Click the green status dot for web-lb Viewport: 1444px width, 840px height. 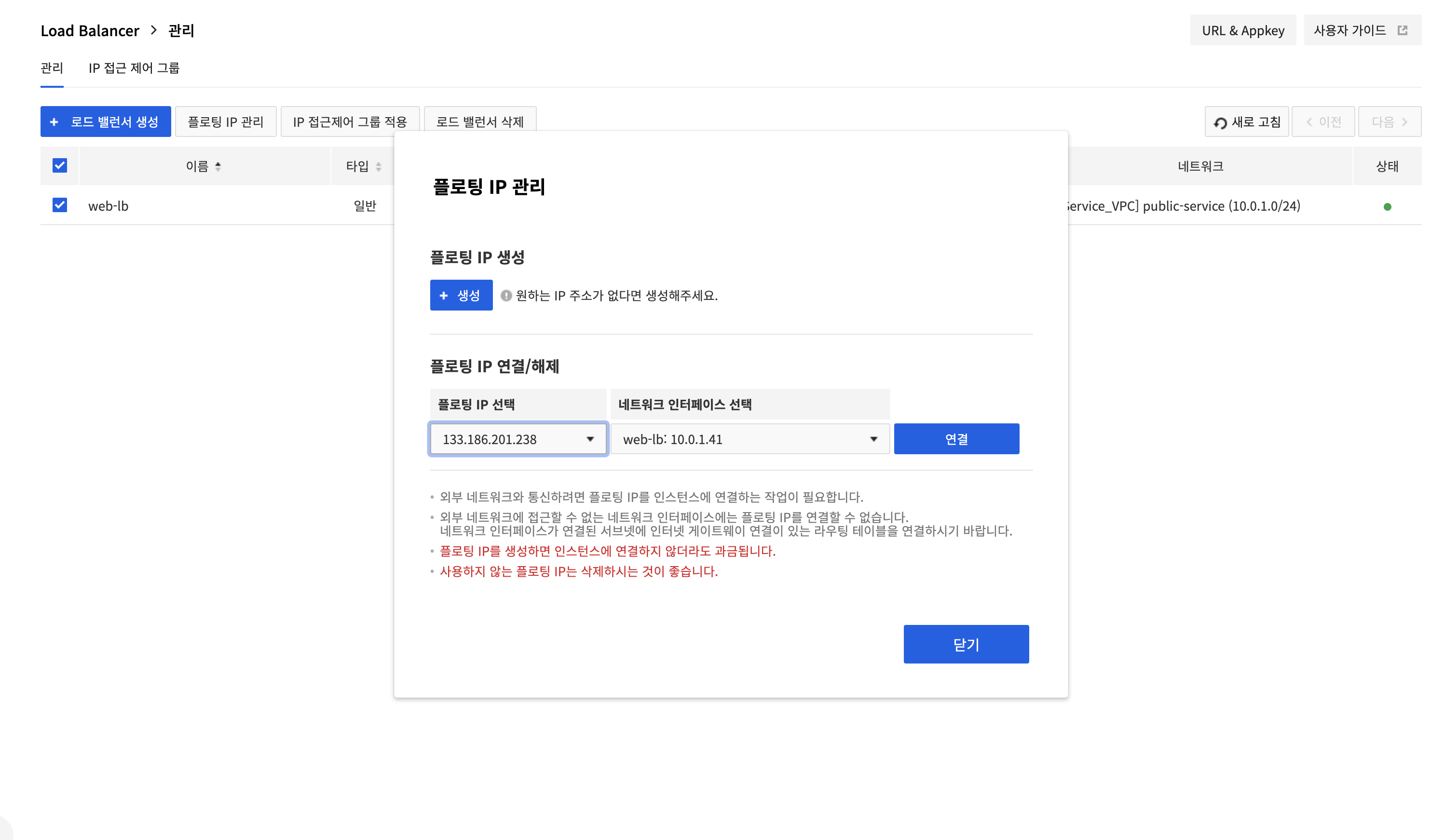pyautogui.click(x=1387, y=207)
